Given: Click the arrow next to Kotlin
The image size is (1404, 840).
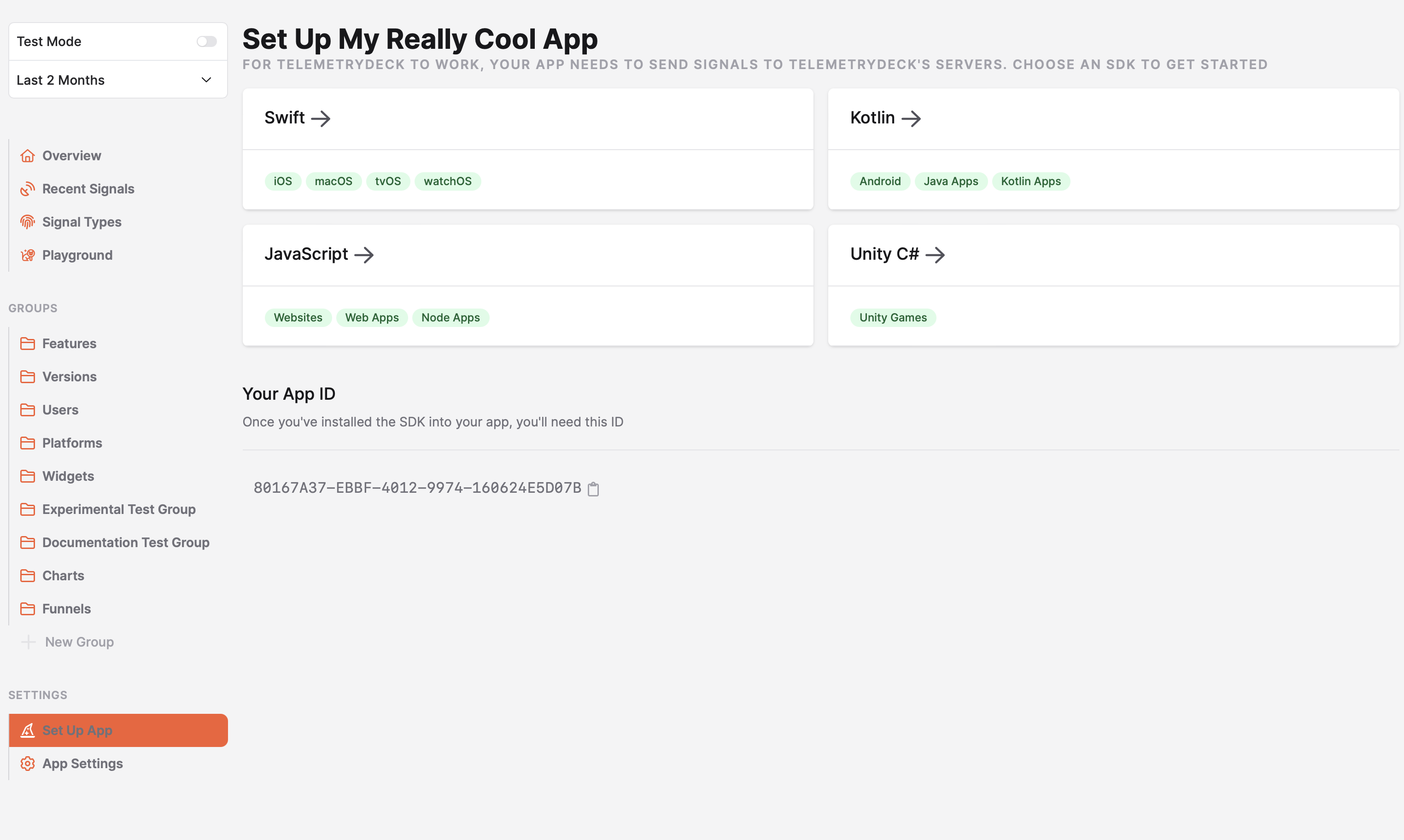Looking at the screenshot, I should [911, 118].
